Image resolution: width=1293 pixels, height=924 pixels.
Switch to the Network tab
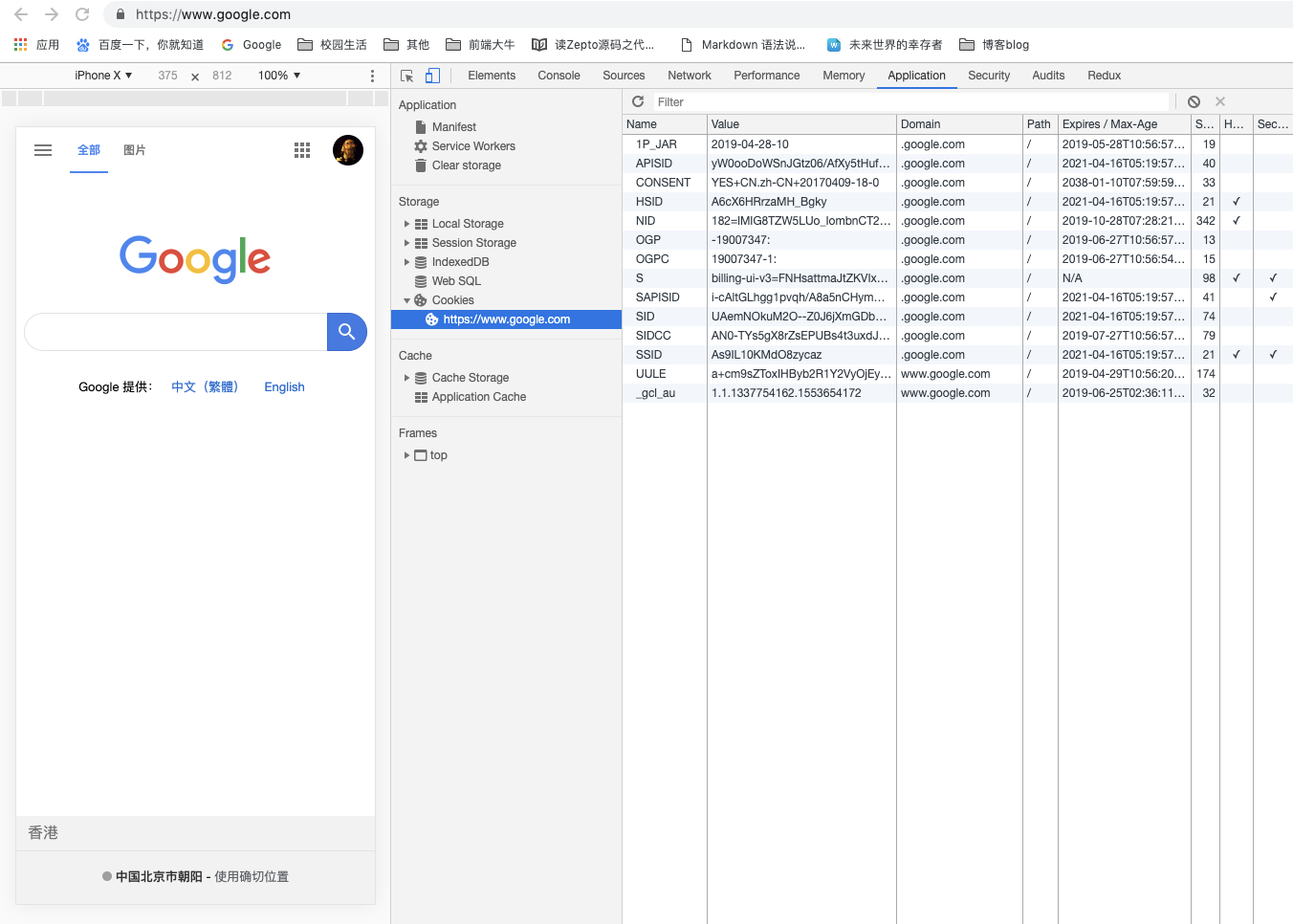click(x=690, y=76)
